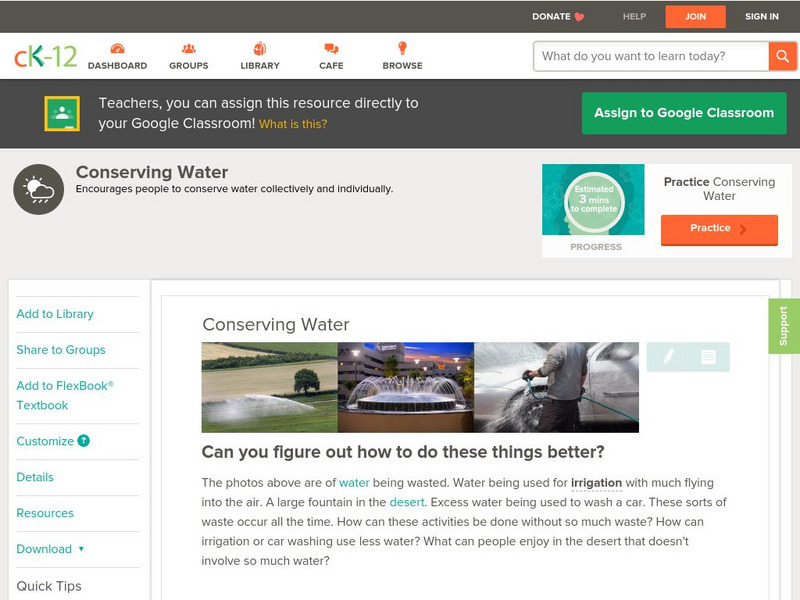
Task: Open the Dashboard gauge icon
Action: point(117,48)
